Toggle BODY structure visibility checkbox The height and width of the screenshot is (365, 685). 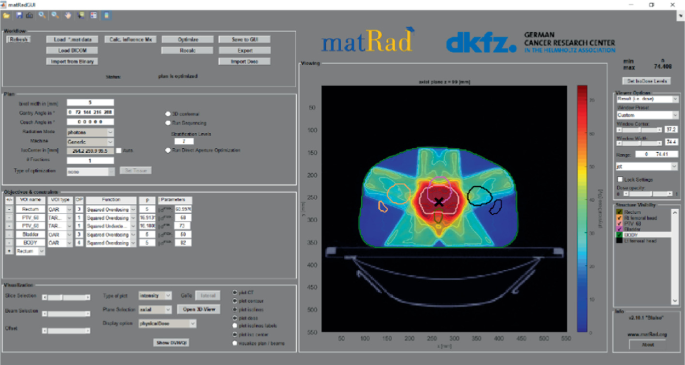[619, 235]
